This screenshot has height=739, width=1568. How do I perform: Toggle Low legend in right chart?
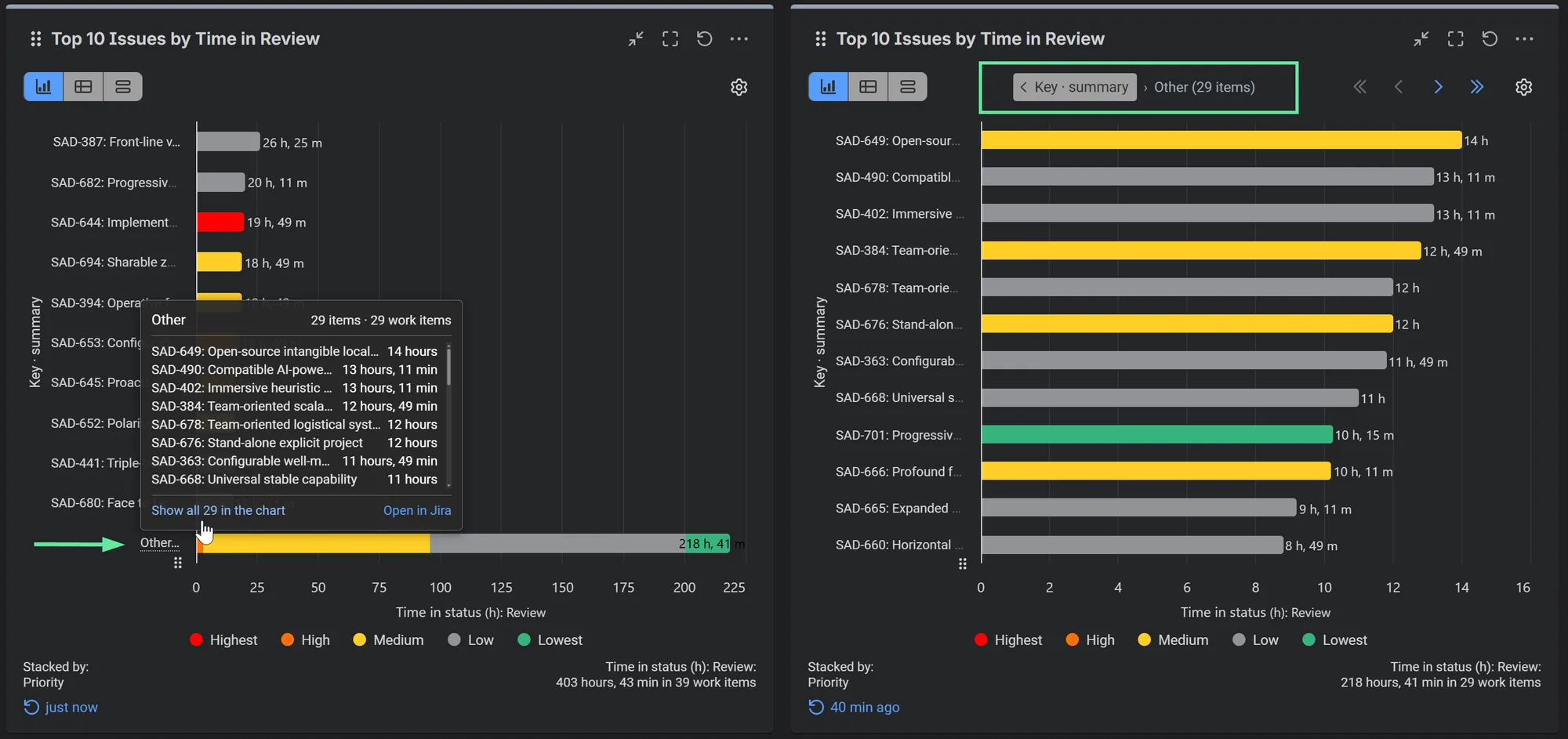click(1256, 640)
